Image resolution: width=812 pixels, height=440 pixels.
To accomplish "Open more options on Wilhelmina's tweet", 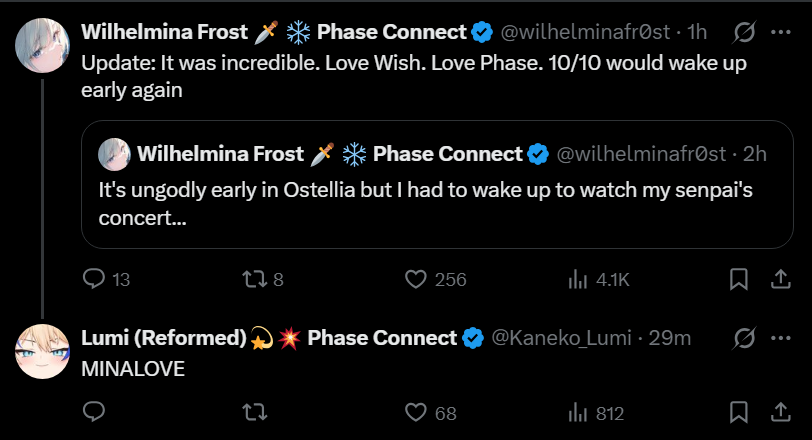I will tap(781, 33).
